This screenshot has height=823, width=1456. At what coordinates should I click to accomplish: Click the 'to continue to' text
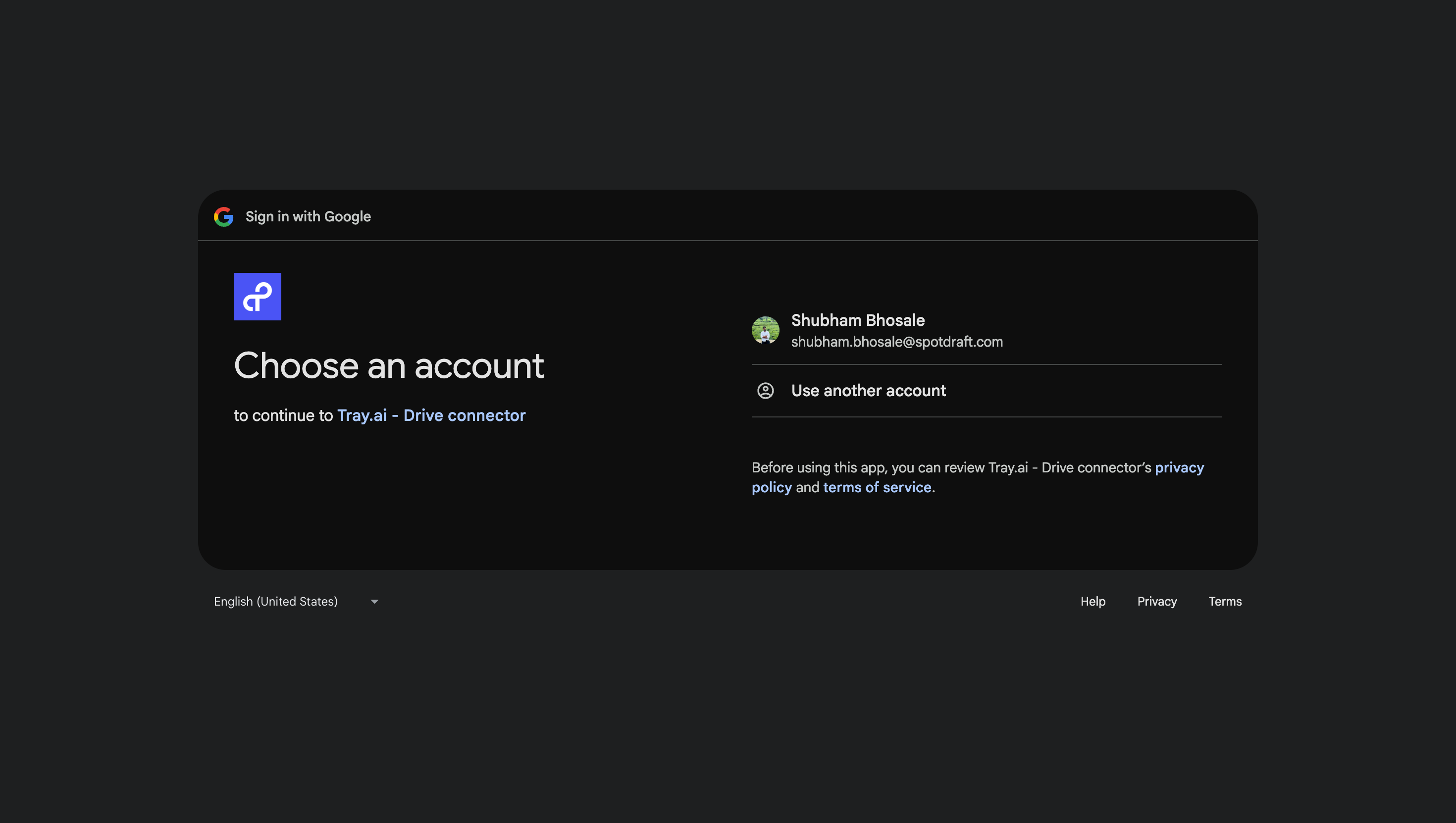pyautogui.click(x=283, y=415)
